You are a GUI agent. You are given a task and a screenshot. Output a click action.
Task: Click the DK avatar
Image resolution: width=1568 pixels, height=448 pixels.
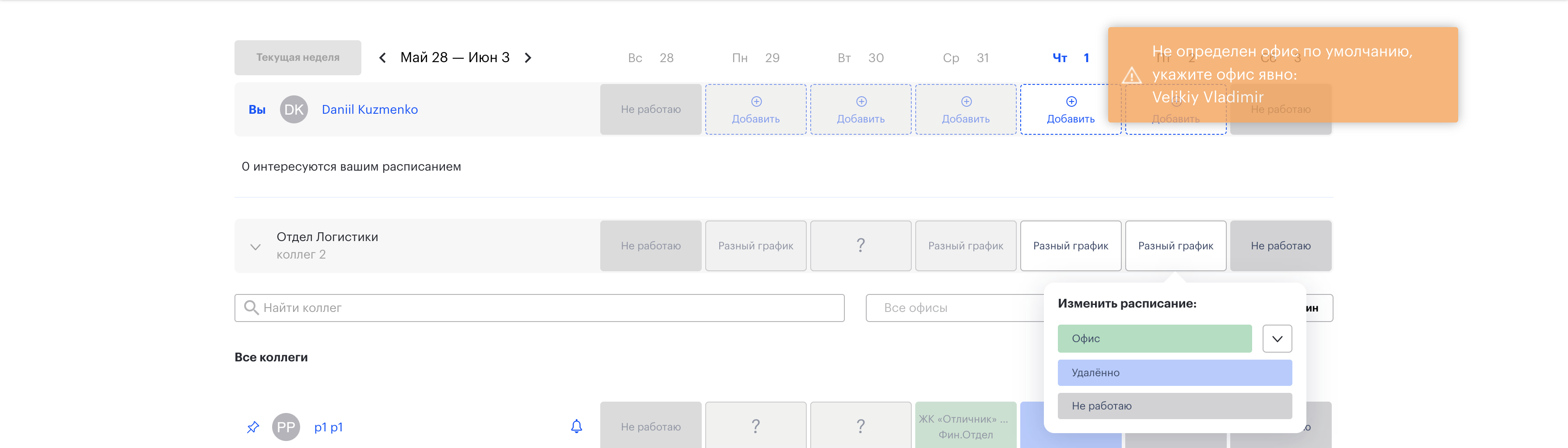tap(294, 109)
